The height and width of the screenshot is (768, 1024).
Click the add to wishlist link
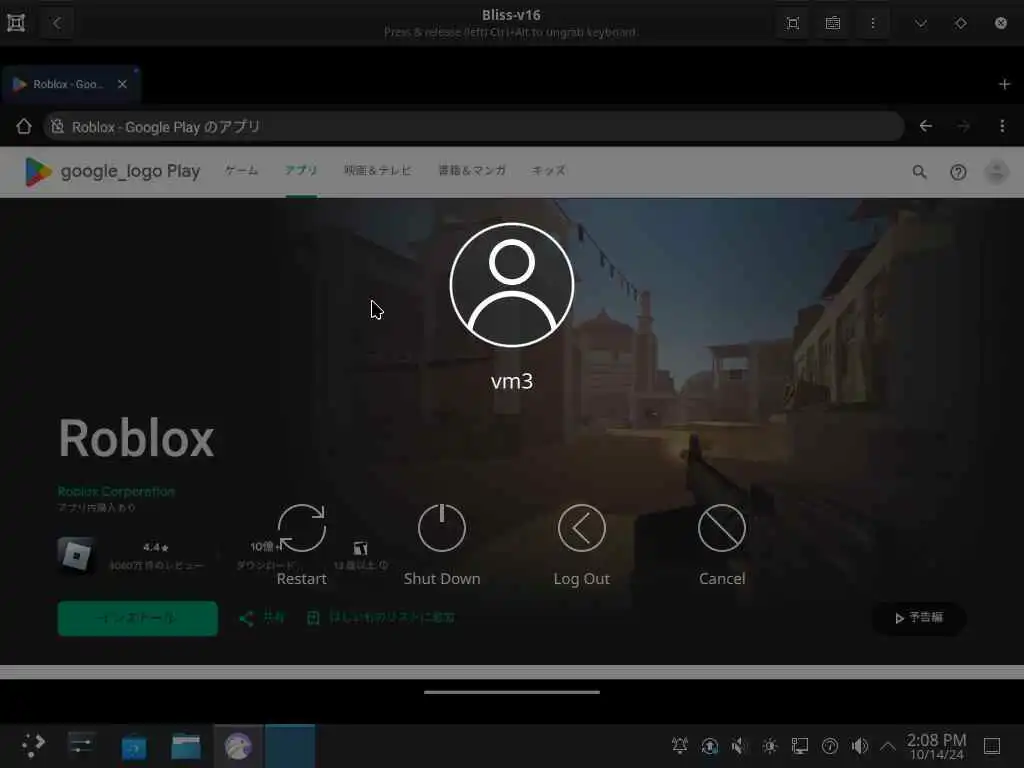coord(381,618)
